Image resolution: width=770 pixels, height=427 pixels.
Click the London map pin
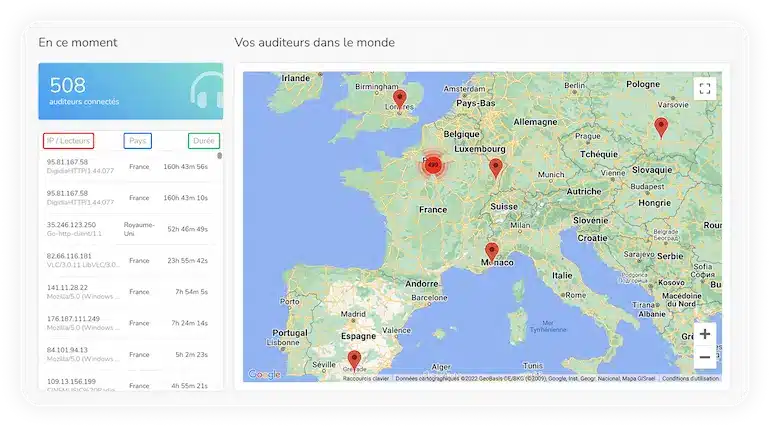click(x=400, y=100)
